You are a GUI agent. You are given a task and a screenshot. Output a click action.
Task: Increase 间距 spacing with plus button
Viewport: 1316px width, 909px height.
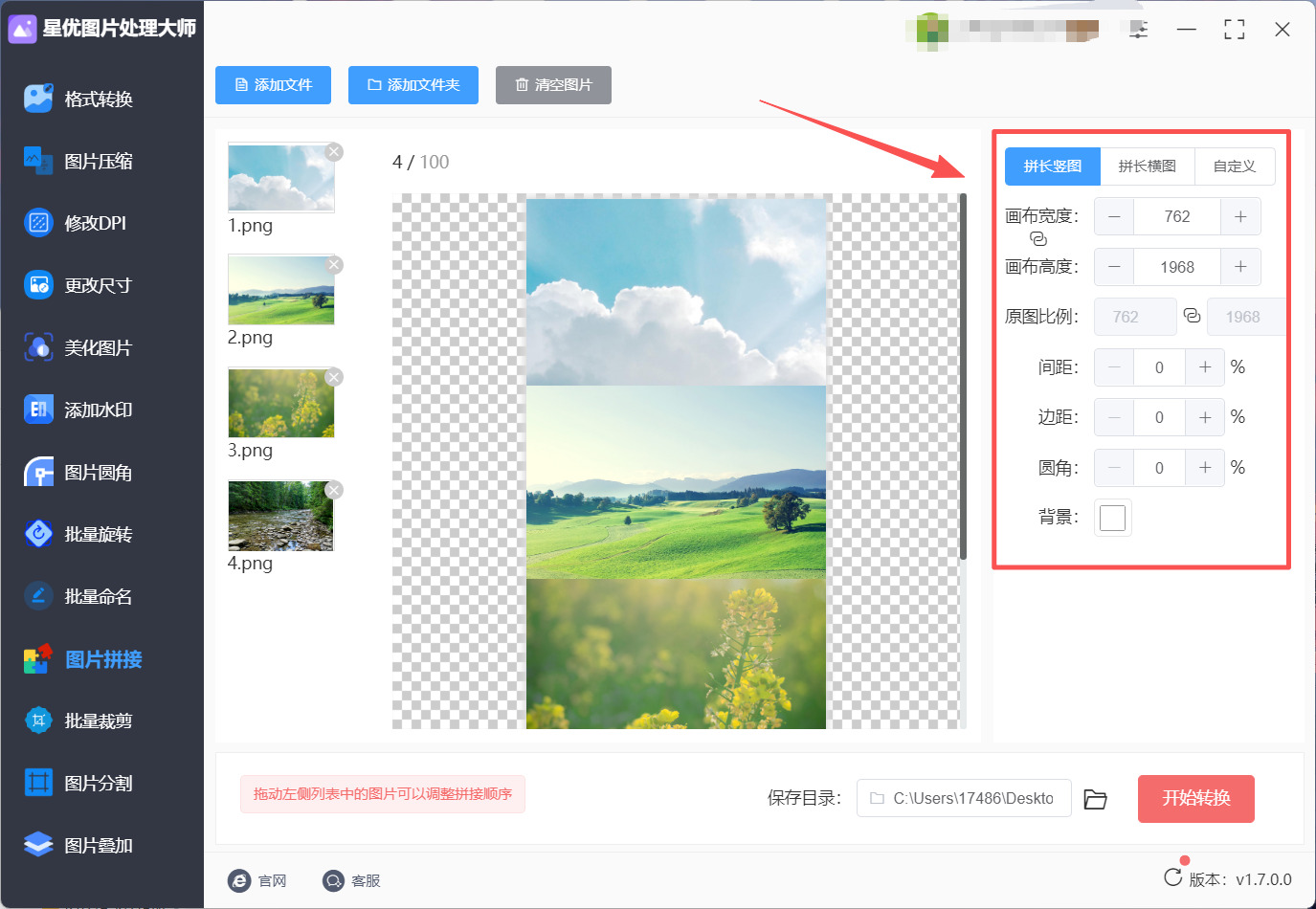1205,367
